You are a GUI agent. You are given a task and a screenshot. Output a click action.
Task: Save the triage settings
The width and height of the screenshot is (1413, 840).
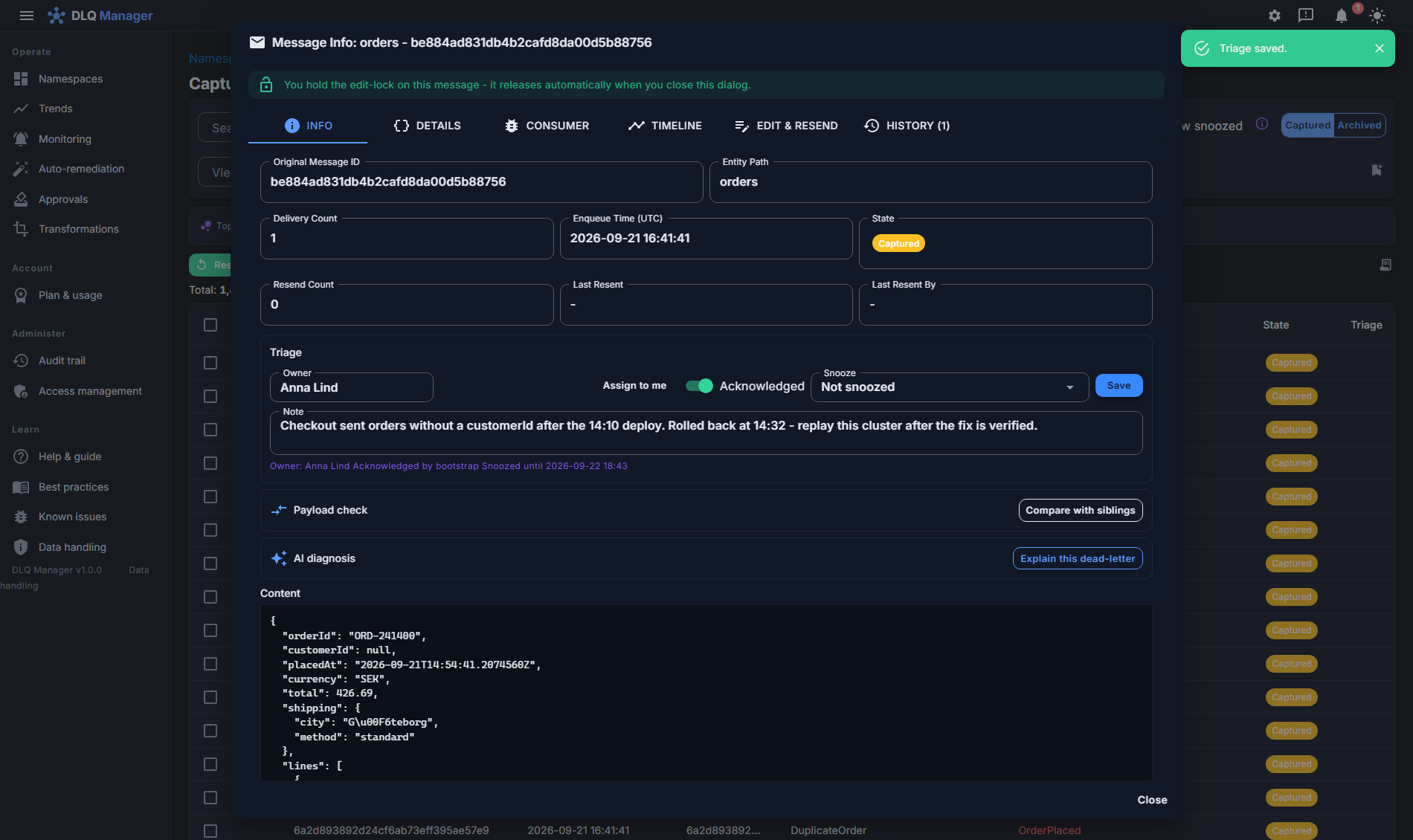(1119, 385)
